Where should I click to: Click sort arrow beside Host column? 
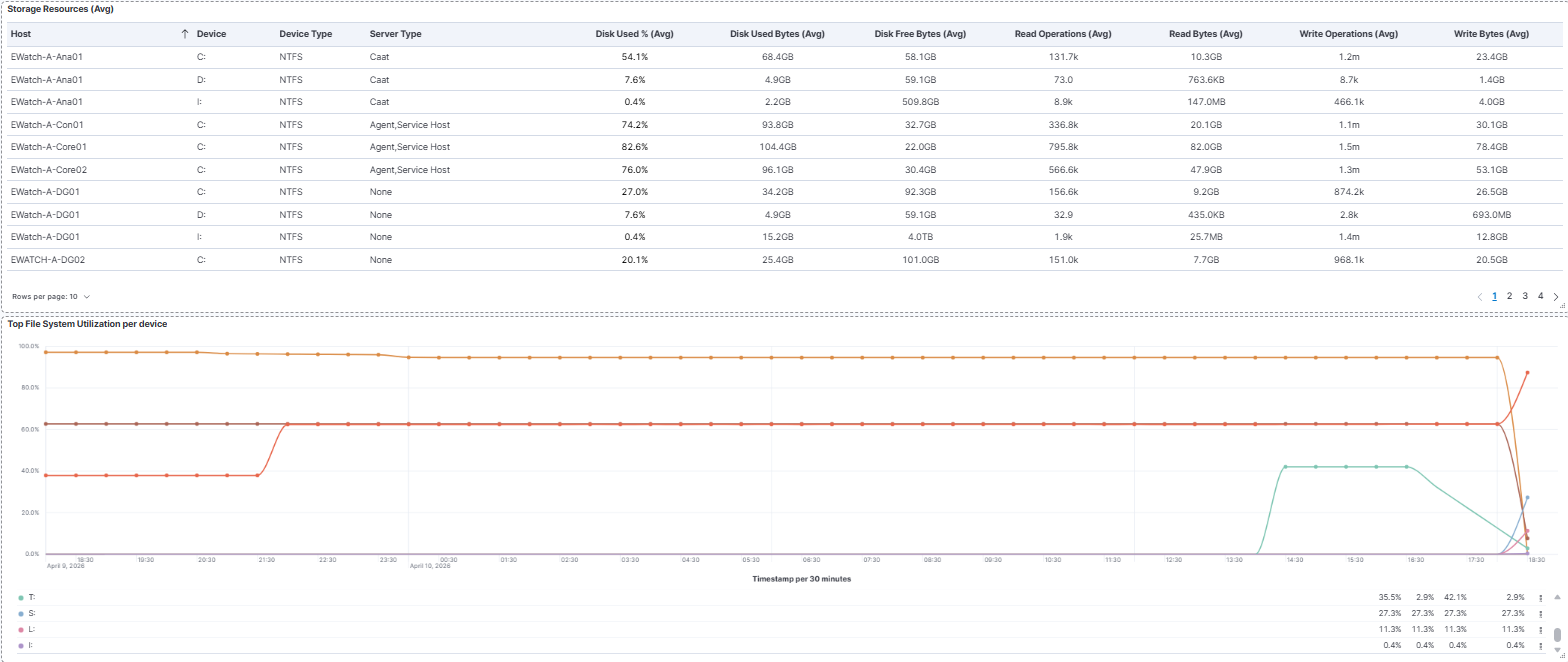(x=184, y=34)
